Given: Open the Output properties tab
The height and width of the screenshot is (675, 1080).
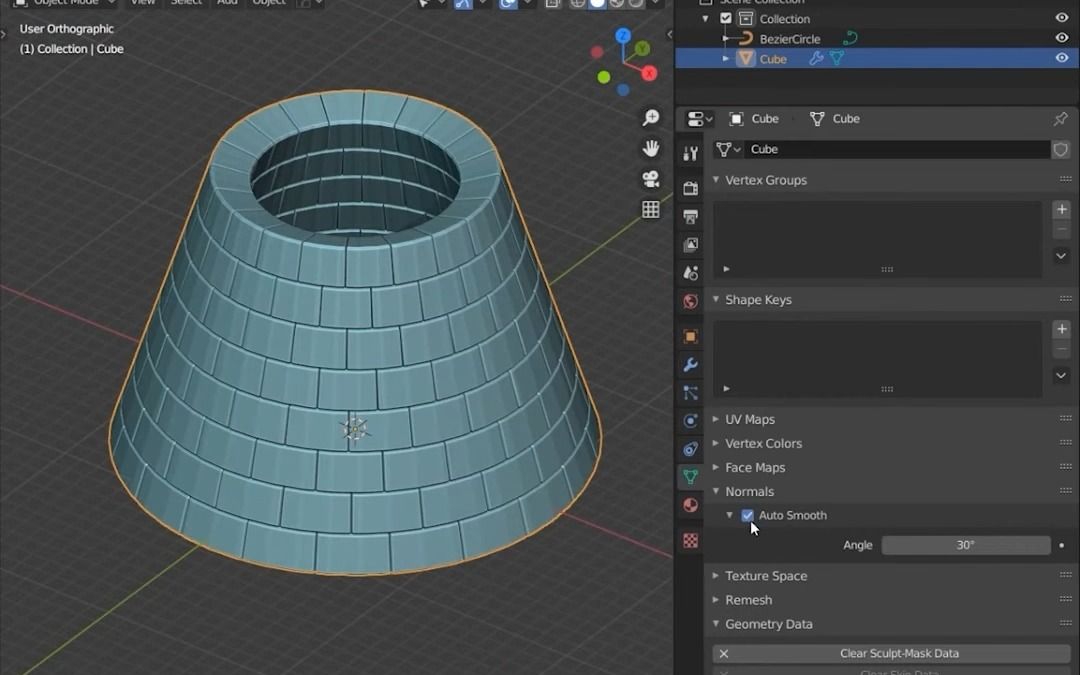Looking at the screenshot, I should click(x=690, y=216).
